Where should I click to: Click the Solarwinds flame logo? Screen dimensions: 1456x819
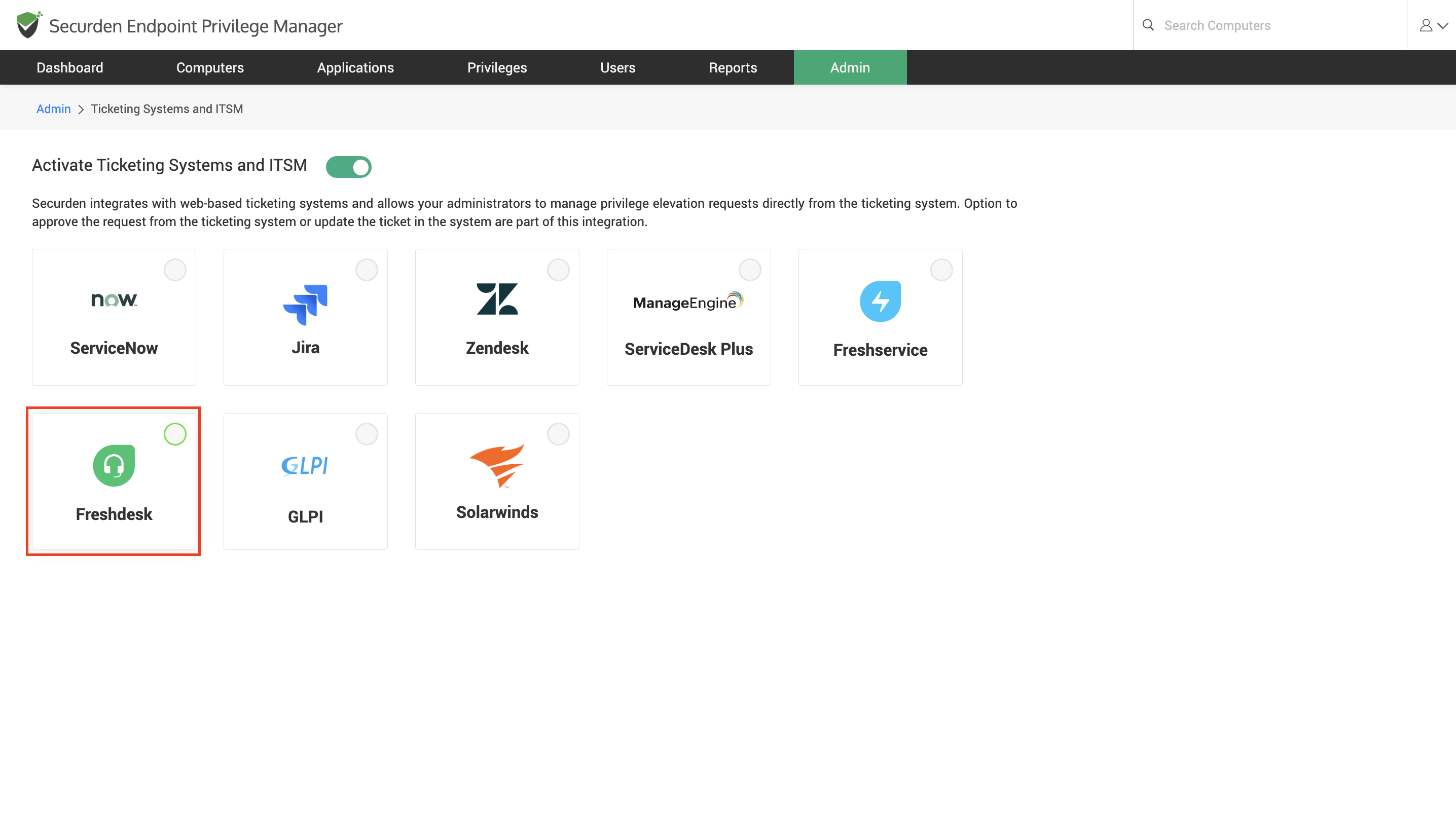coord(497,465)
